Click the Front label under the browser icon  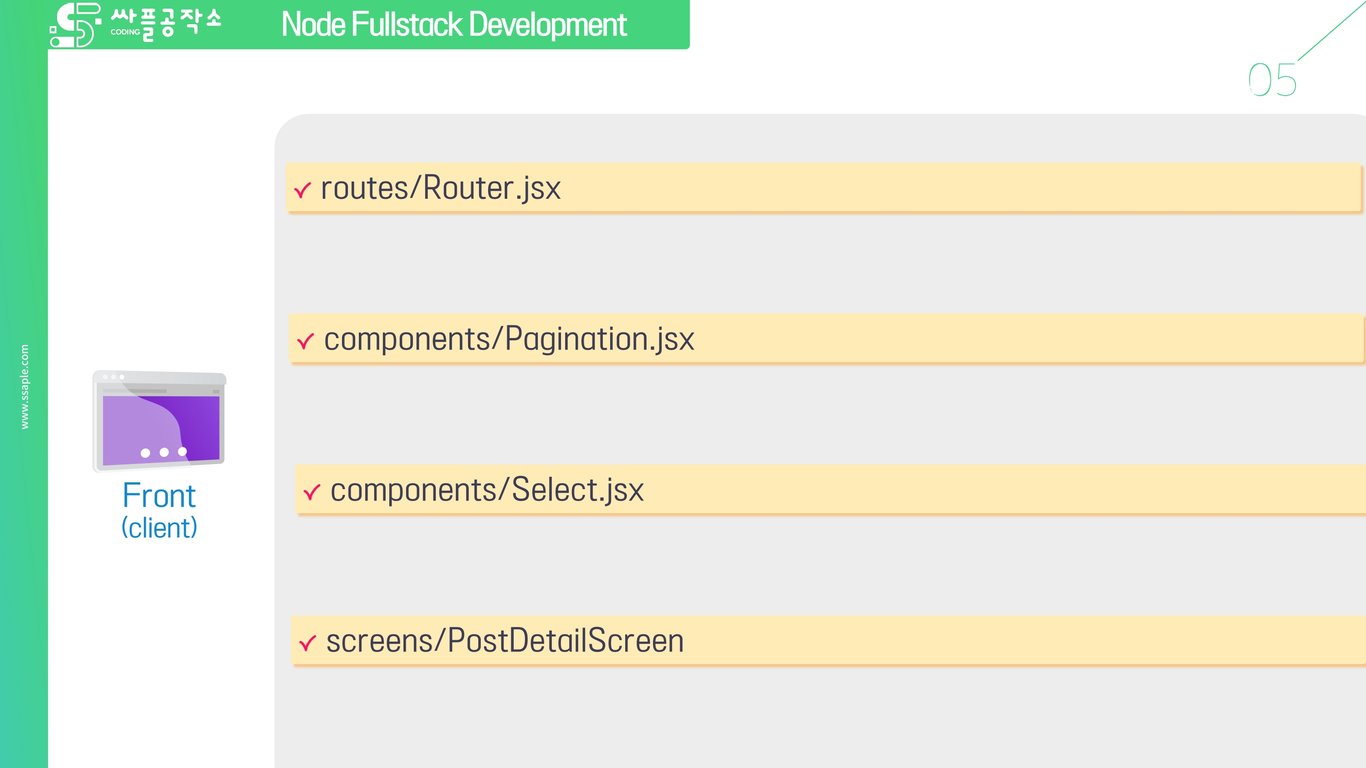click(x=159, y=496)
